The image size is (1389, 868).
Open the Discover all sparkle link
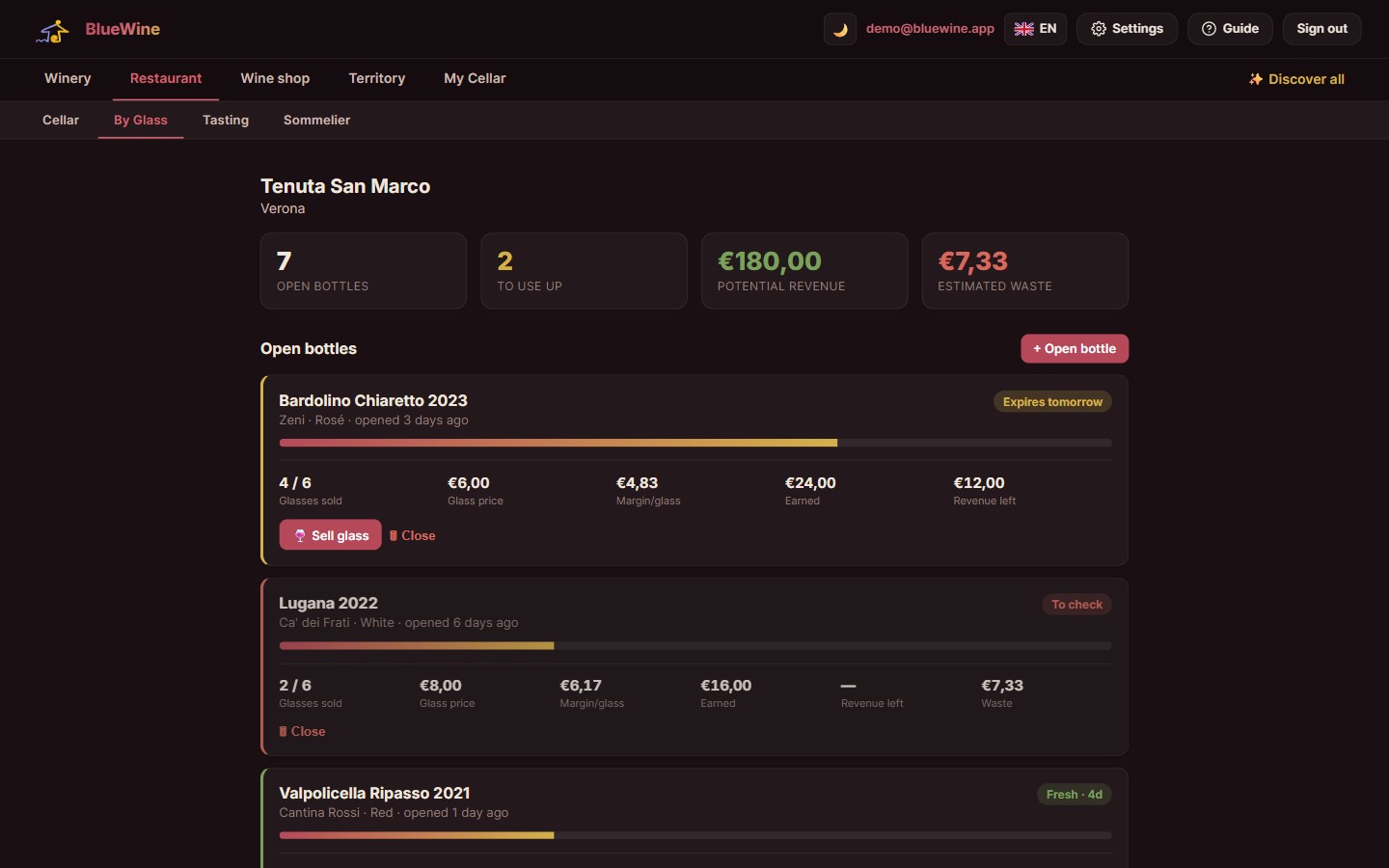pyautogui.click(x=1296, y=79)
